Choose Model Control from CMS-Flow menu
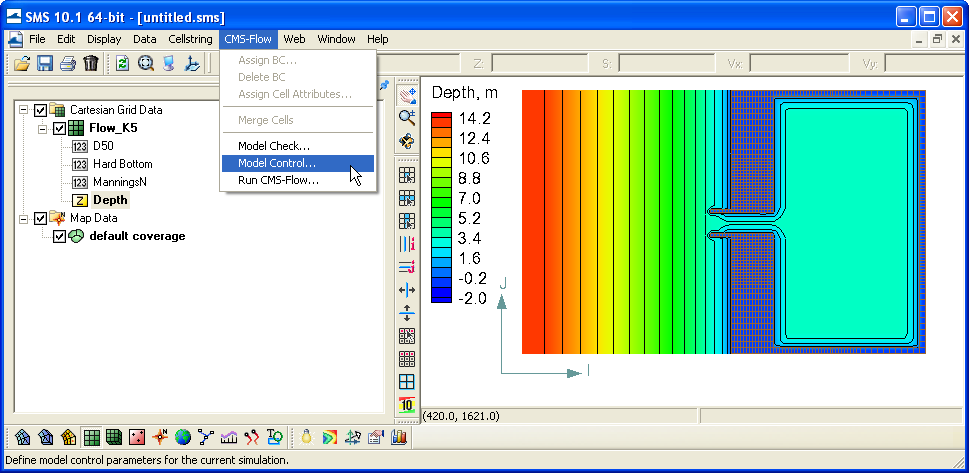This screenshot has width=969, height=473. [x=298, y=163]
